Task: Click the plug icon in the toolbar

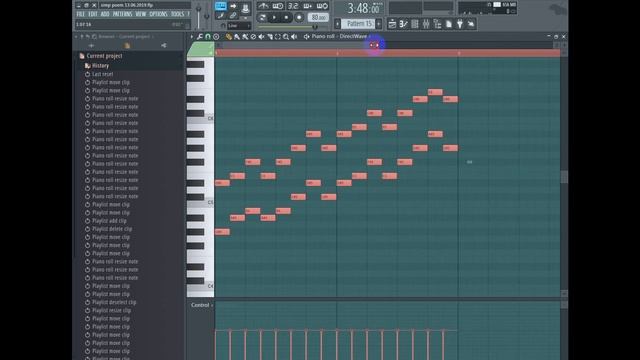Action: coord(460,24)
